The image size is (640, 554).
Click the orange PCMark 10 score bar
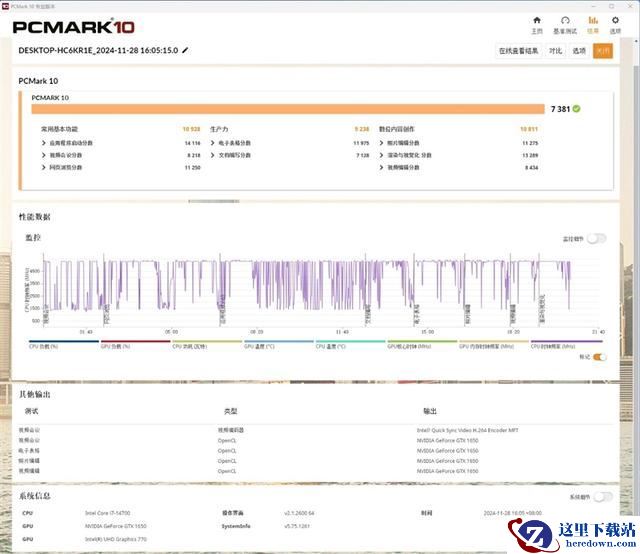pos(288,109)
